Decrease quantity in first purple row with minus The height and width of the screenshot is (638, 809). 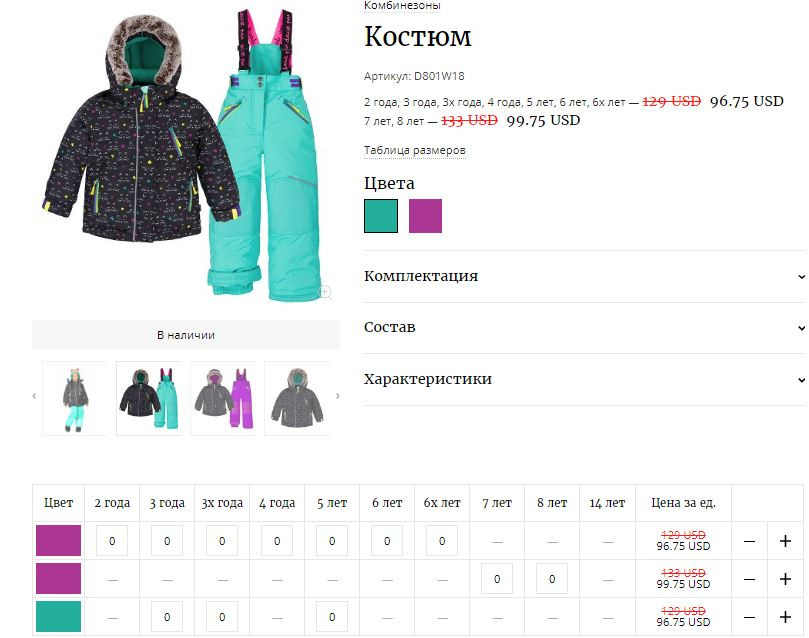click(x=749, y=541)
